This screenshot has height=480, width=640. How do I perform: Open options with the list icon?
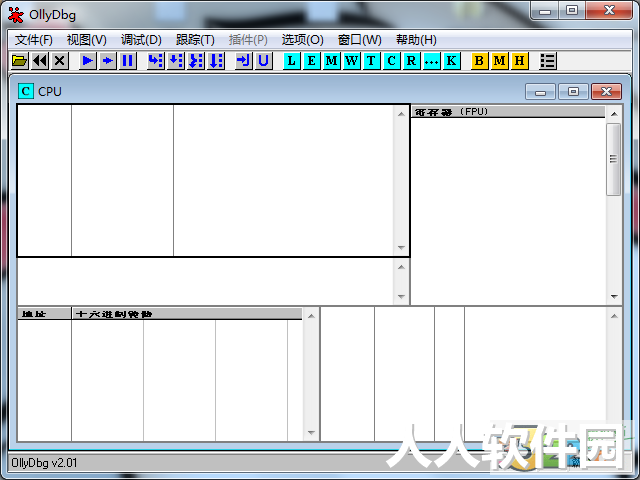point(548,61)
